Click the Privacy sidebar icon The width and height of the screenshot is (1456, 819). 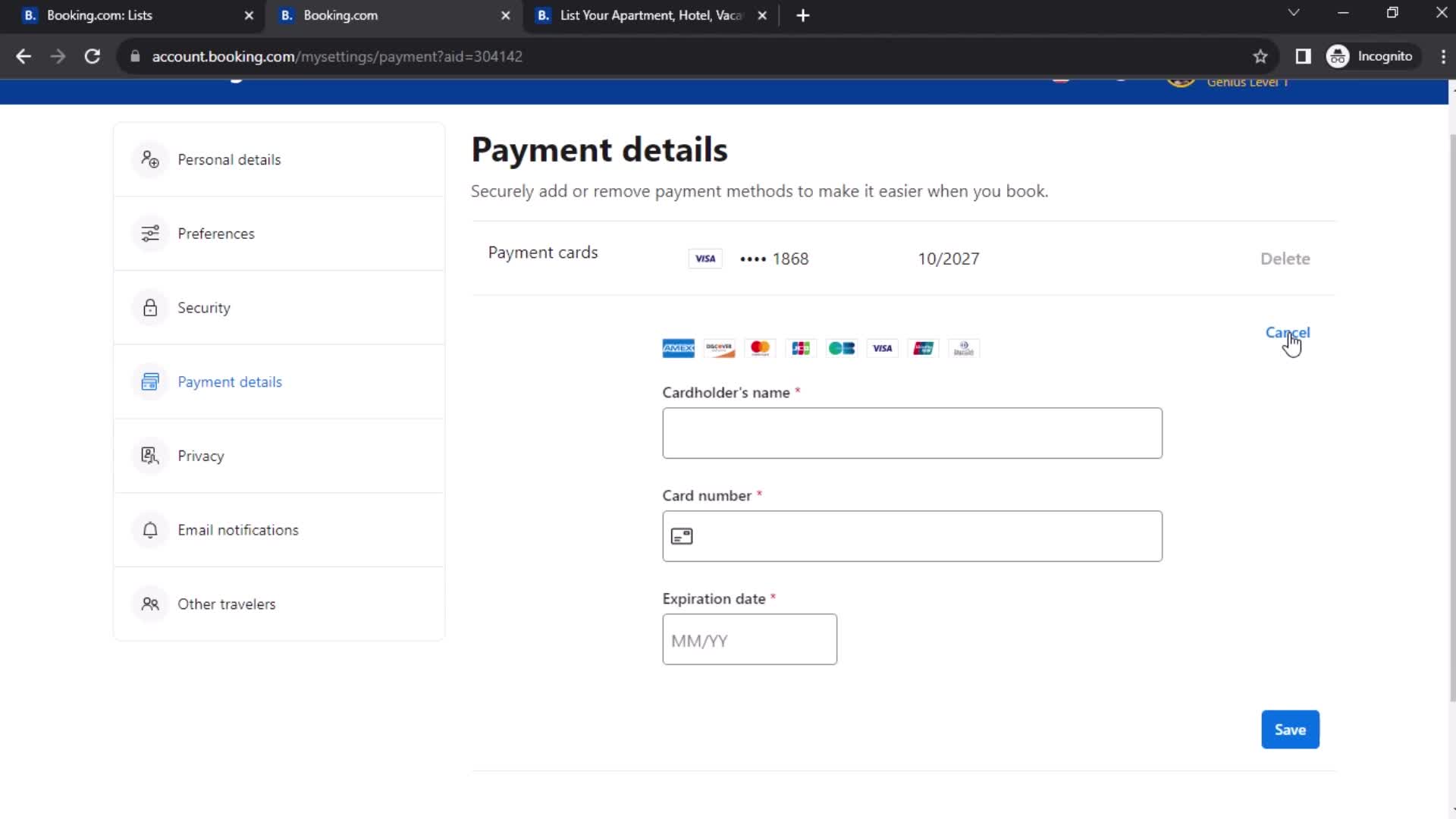150,456
